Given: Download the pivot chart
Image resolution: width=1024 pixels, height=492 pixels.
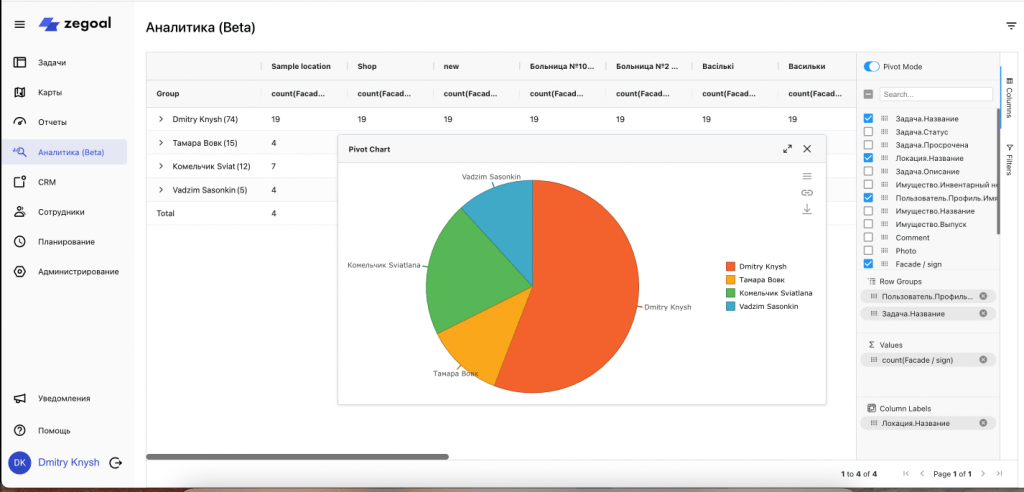Looking at the screenshot, I should point(807,209).
